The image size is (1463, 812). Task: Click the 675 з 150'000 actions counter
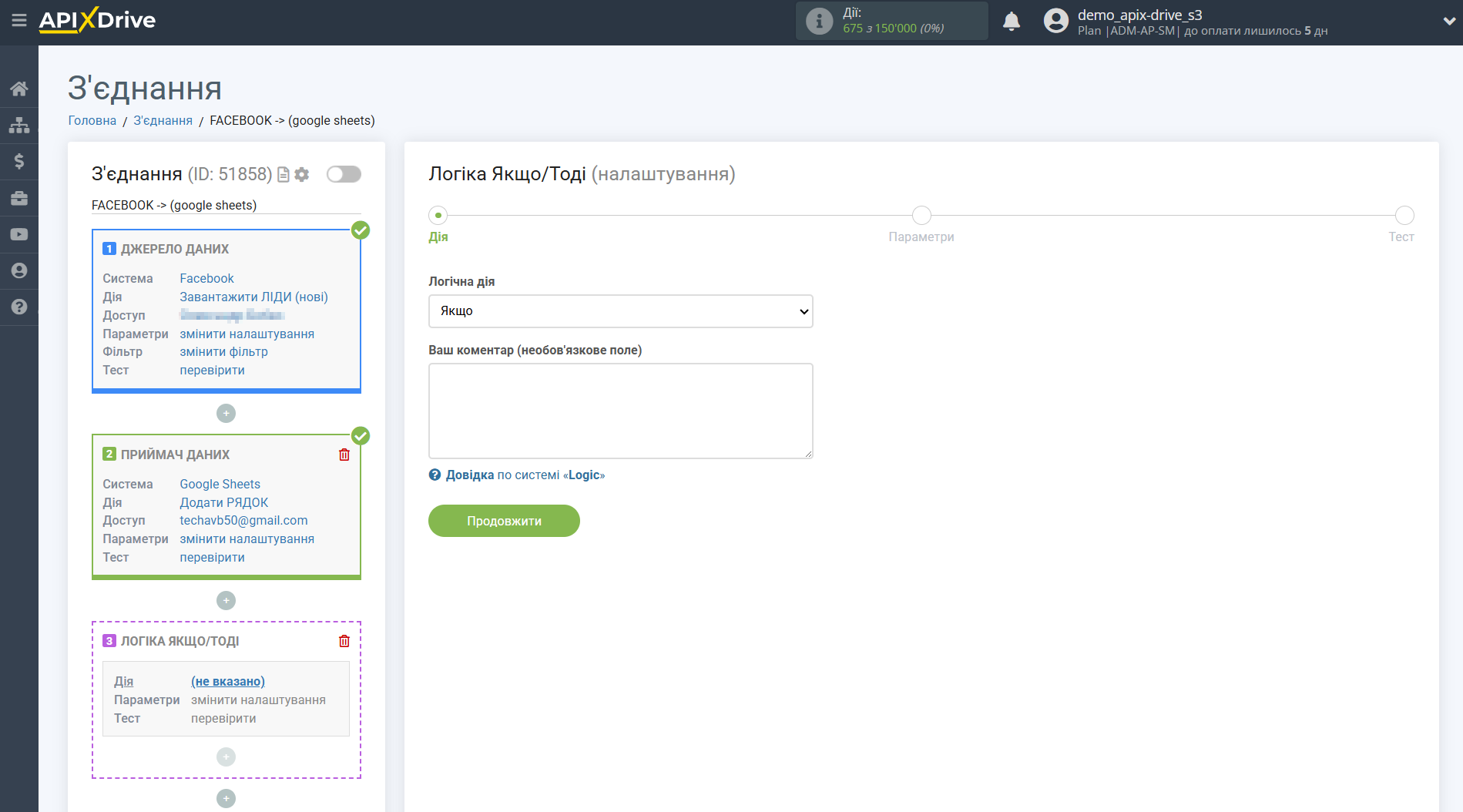coord(893,29)
